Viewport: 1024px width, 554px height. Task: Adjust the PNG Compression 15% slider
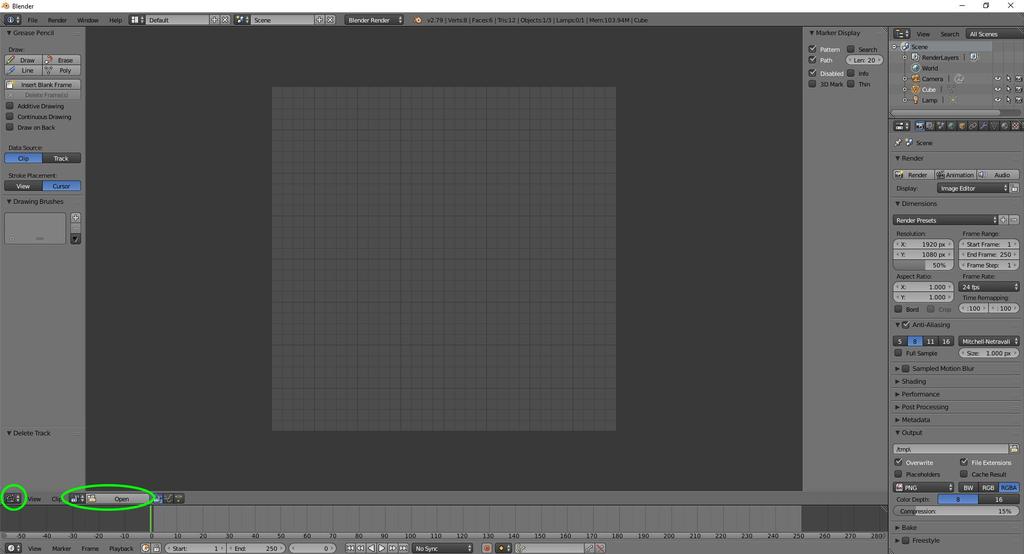[x=956, y=511]
